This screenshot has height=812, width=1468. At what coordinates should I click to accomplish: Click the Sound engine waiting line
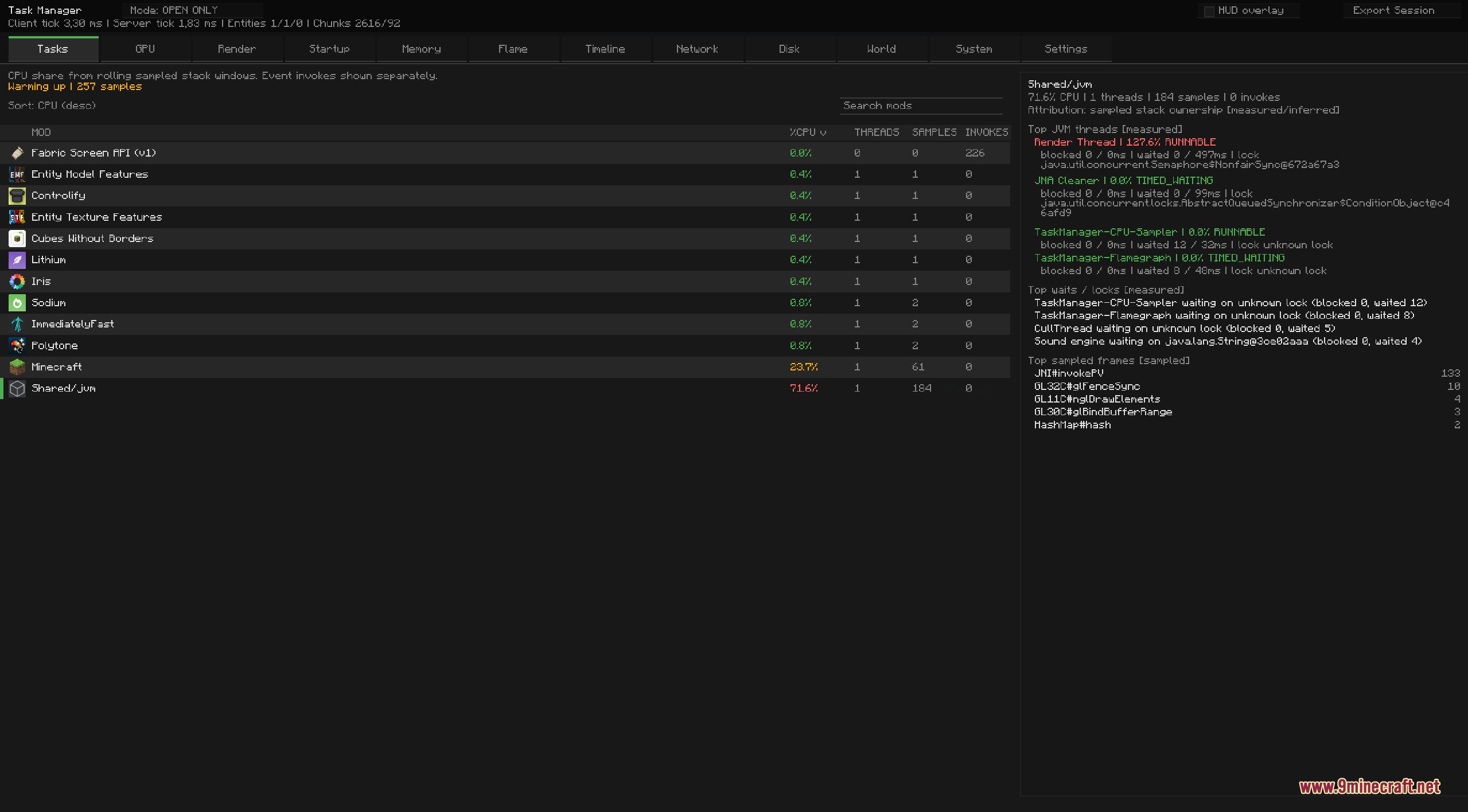point(1228,341)
